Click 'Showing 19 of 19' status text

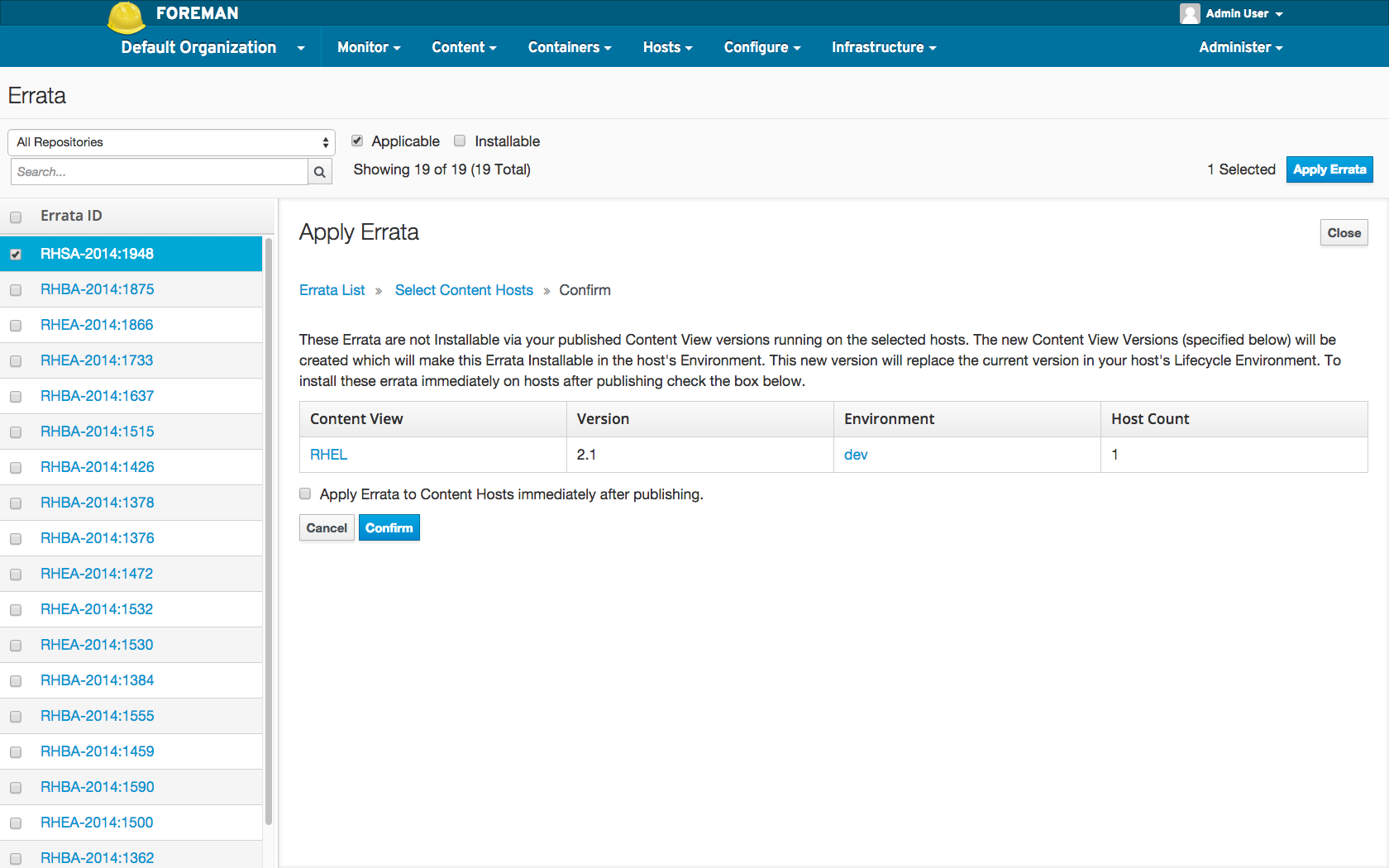(x=442, y=169)
